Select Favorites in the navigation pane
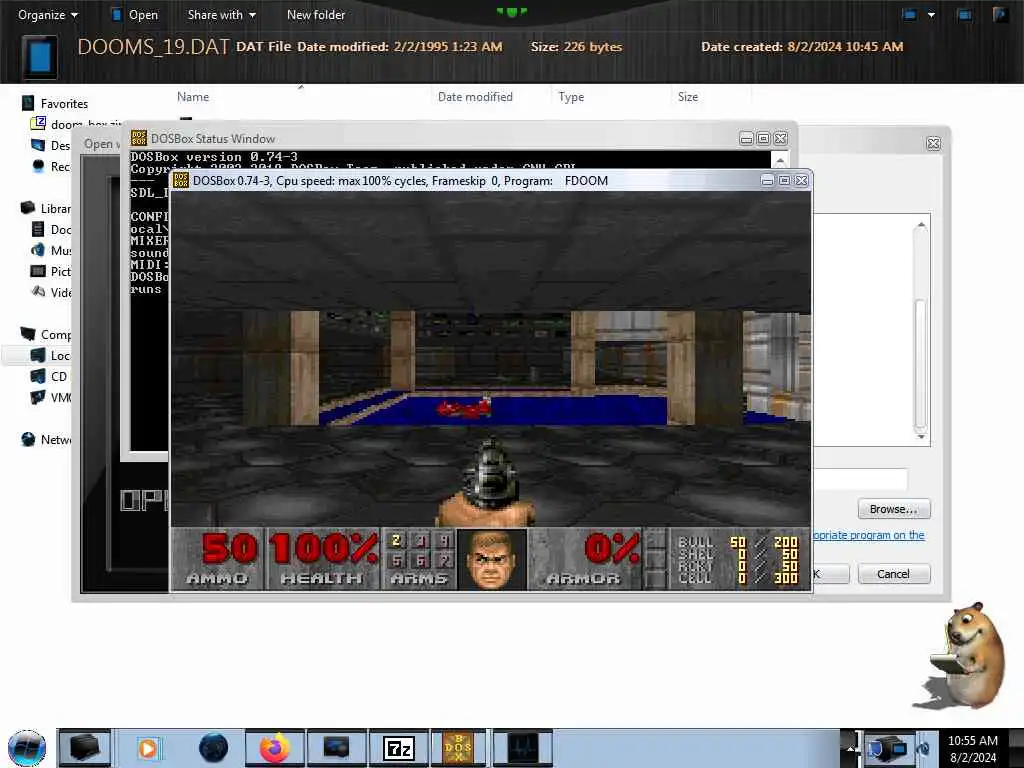 point(55,103)
